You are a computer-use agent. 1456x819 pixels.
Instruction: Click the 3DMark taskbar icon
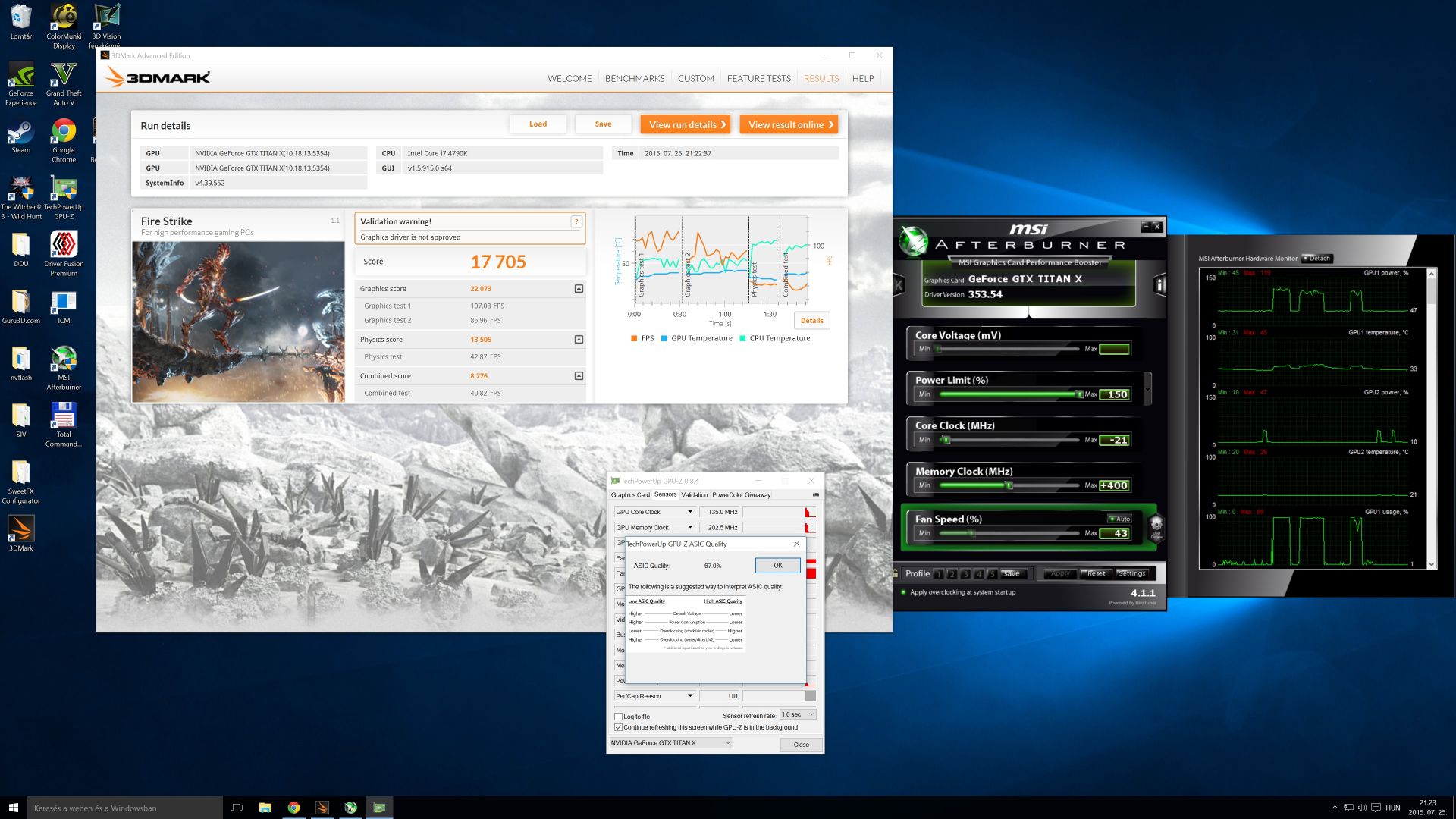[322, 808]
